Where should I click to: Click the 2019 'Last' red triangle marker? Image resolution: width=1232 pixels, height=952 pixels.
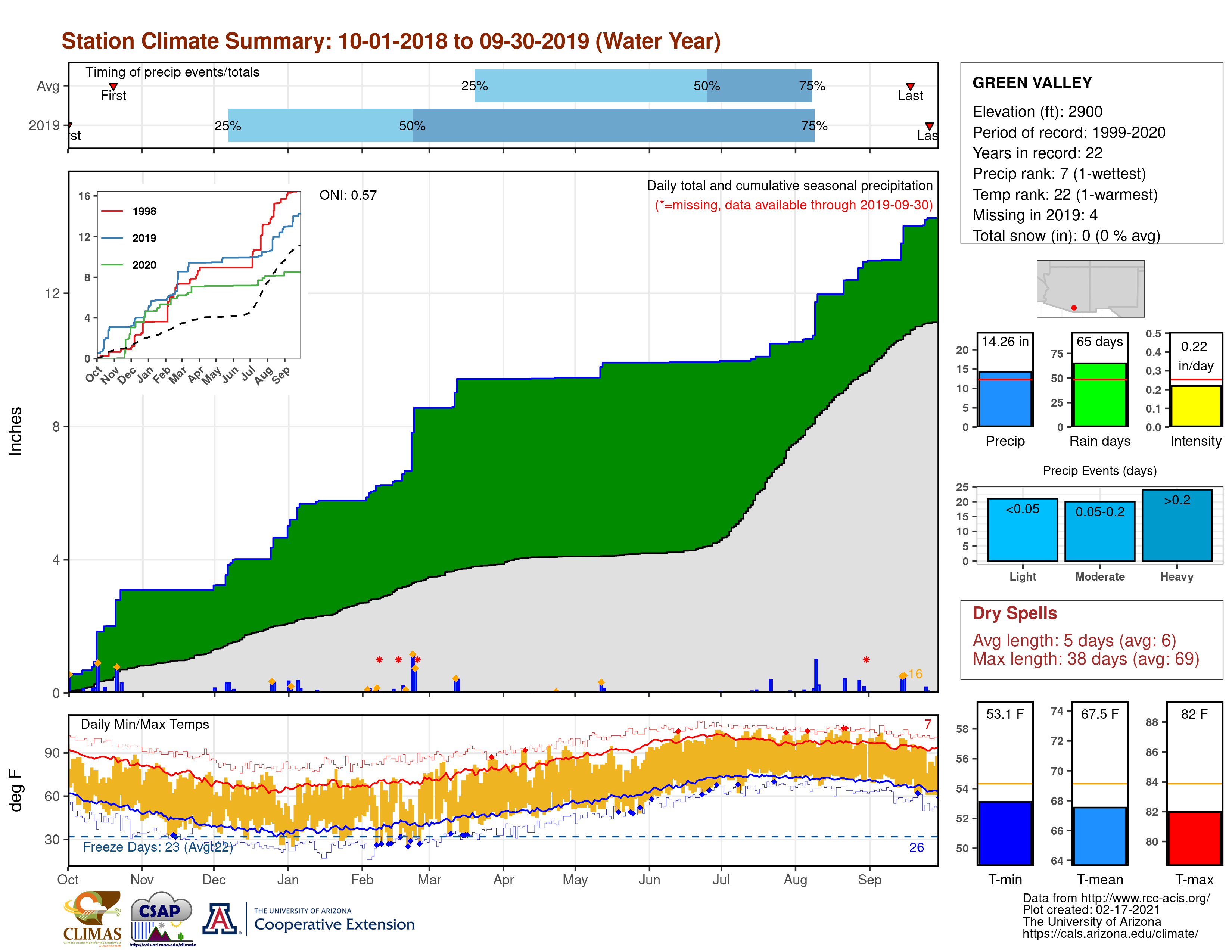click(x=929, y=126)
